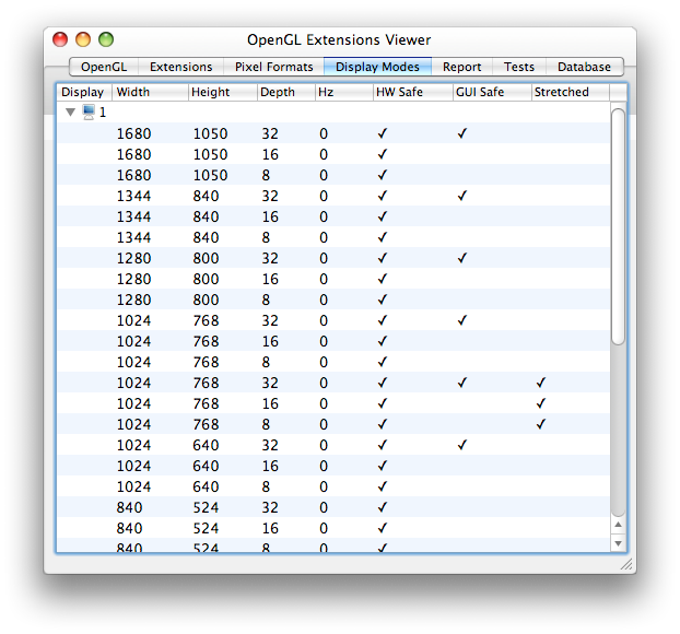The width and height of the screenshot is (680, 634).
Task: Click the scrollbar up arrow
Action: pyautogui.click(x=618, y=525)
